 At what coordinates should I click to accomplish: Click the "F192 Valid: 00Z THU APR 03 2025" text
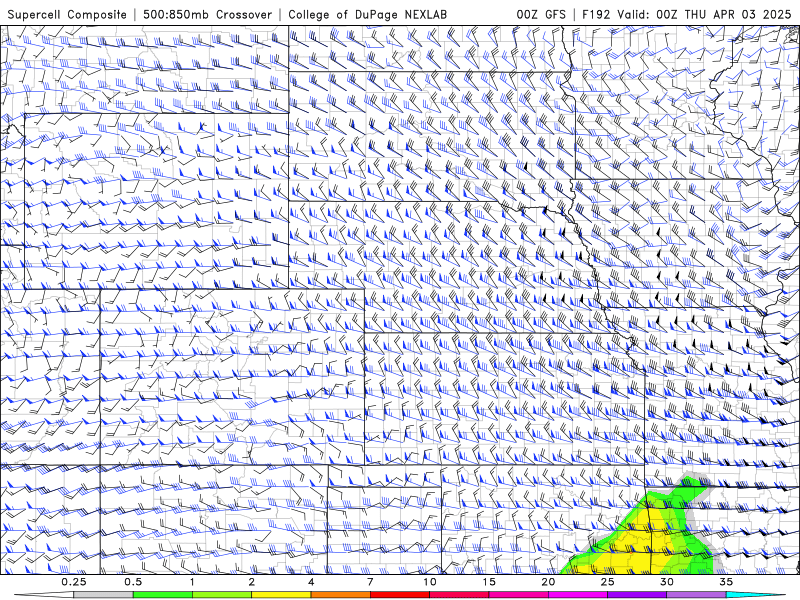[687, 14]
